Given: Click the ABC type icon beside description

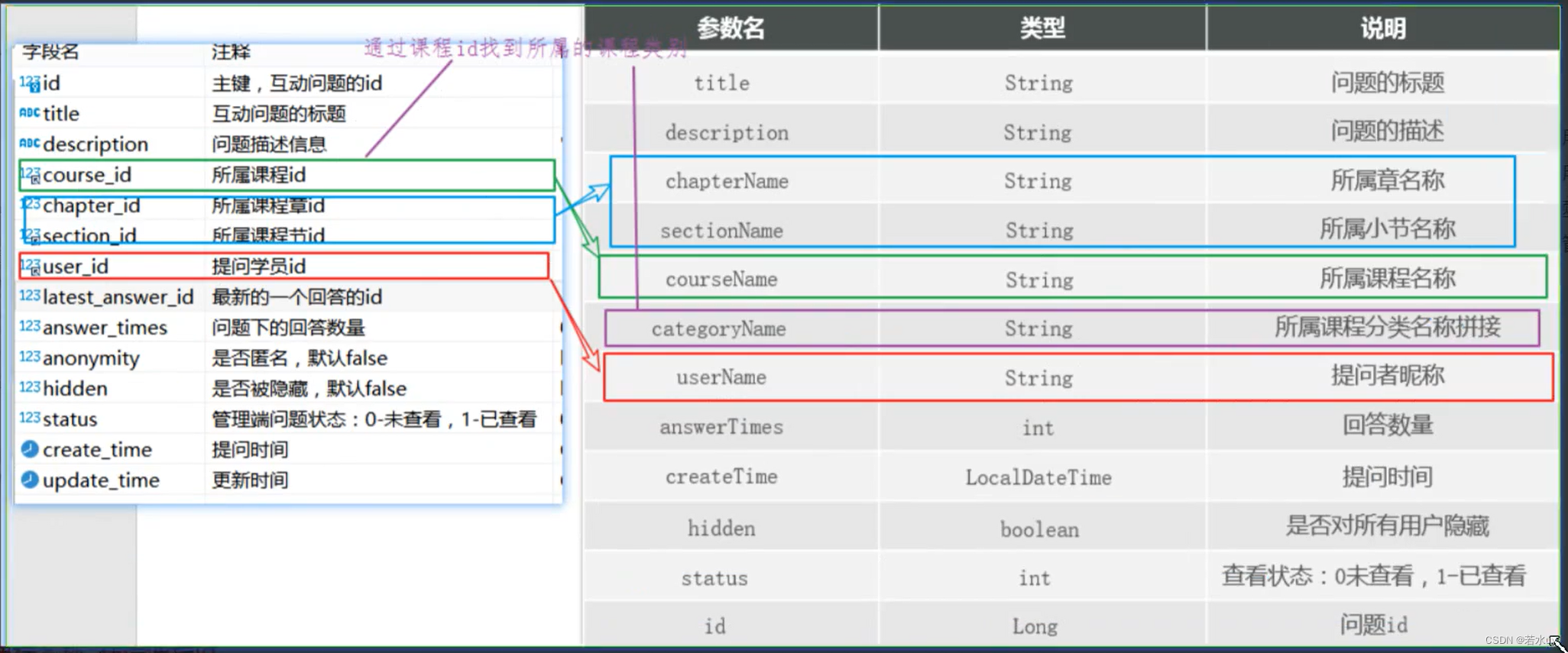Looking at the screenshot, I should [30, 144].
